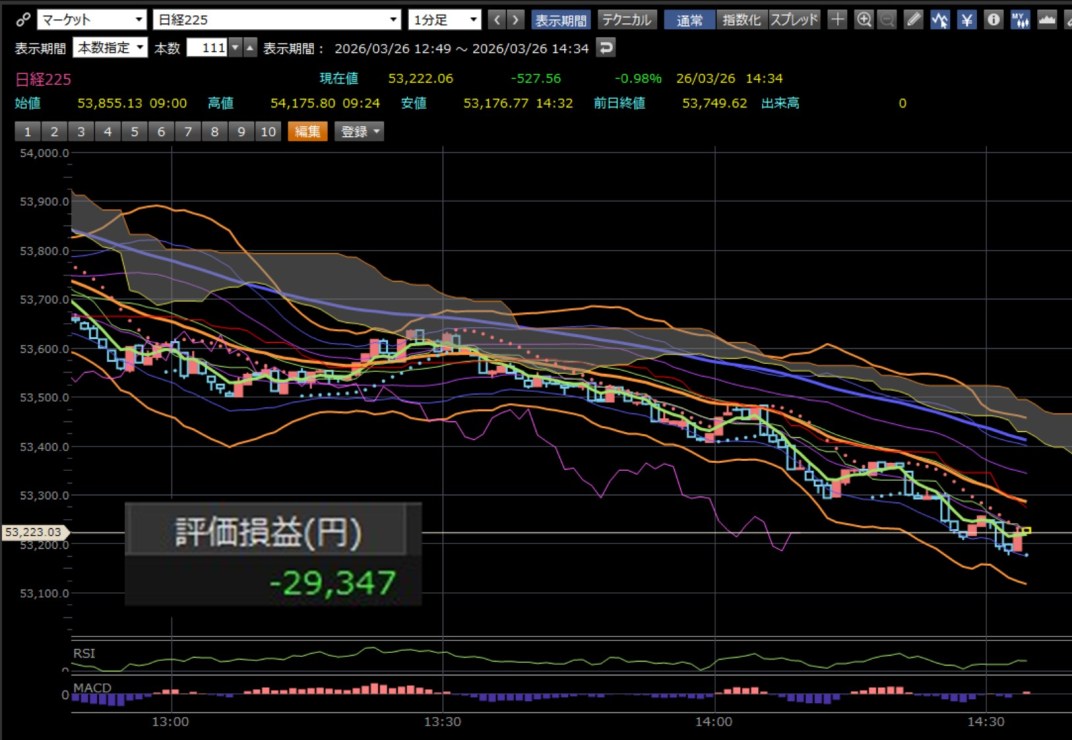1072x740 pixels.
Task: Open the information icon
Action: click(993, 20)
